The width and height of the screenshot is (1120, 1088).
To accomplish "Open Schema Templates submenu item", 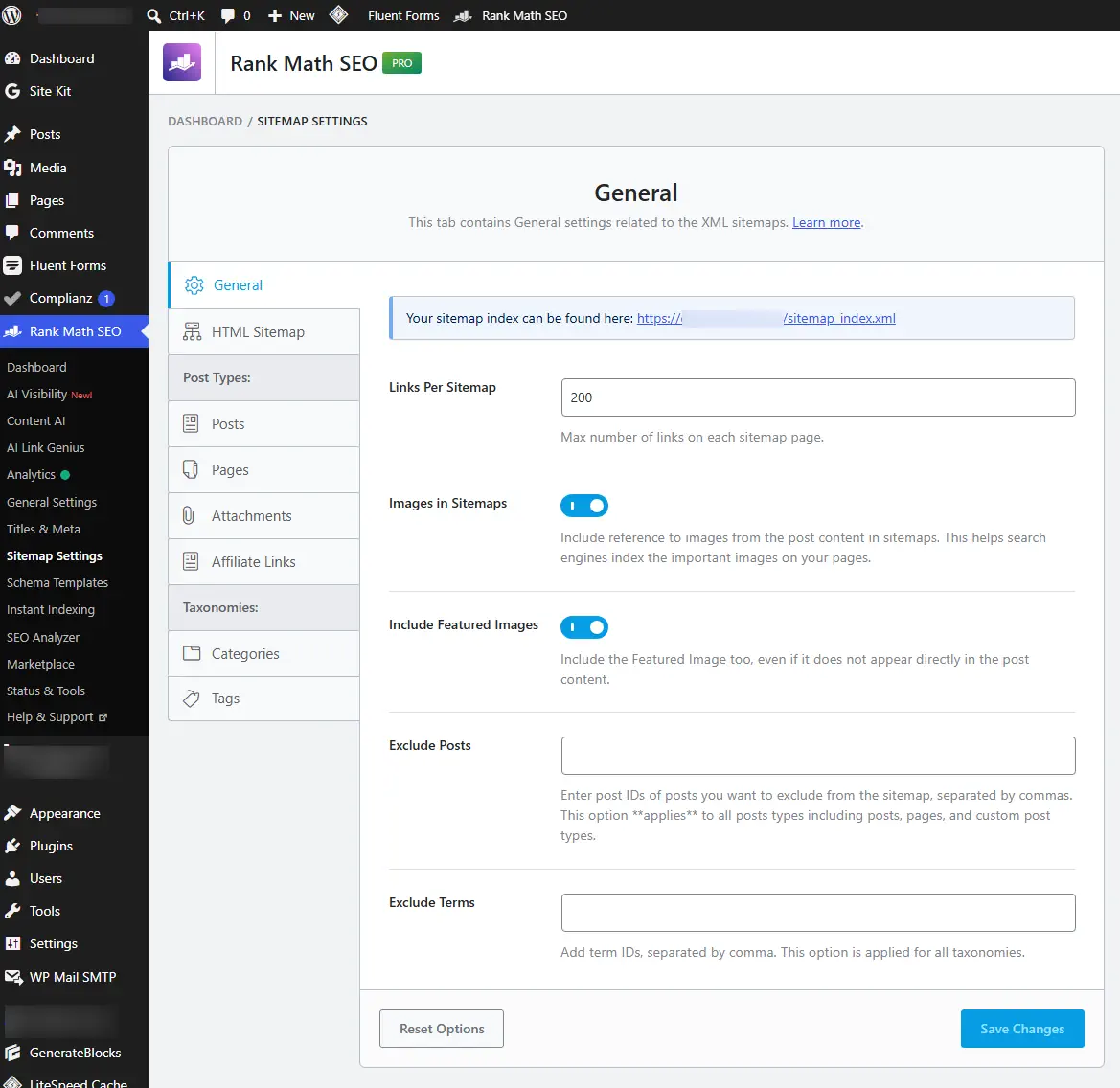I will 57,582.
